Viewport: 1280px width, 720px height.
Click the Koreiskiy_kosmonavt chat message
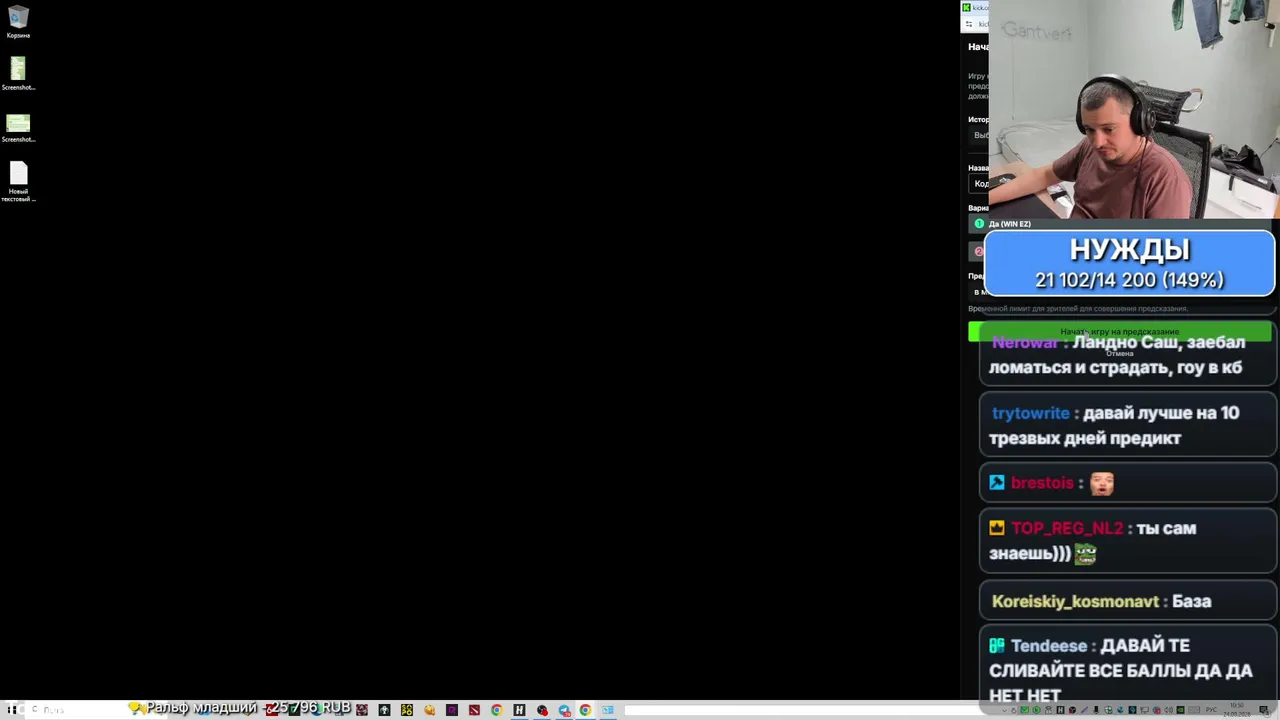tap(1127, 601)
